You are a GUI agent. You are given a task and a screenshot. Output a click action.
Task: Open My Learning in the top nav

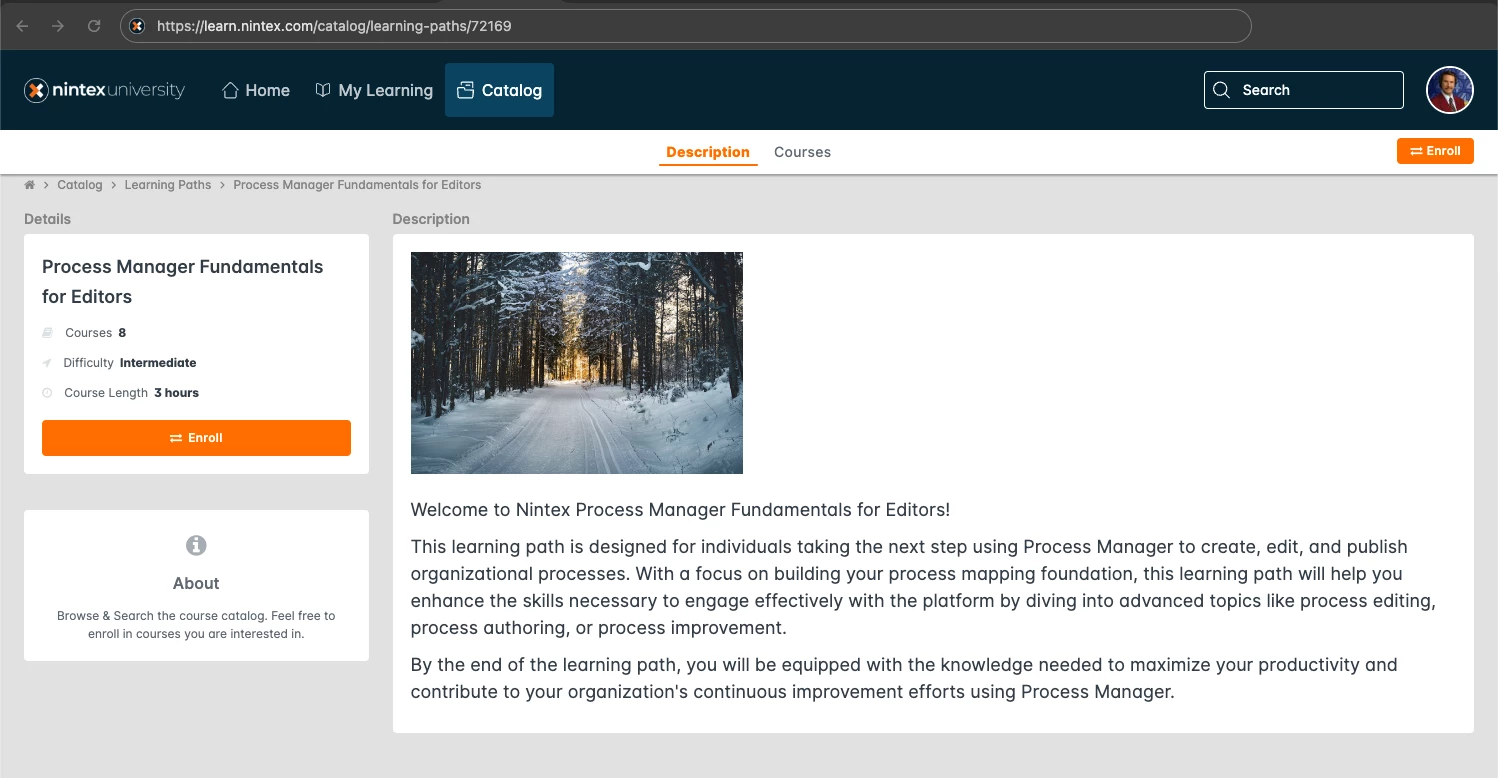[x=374, y=90]
